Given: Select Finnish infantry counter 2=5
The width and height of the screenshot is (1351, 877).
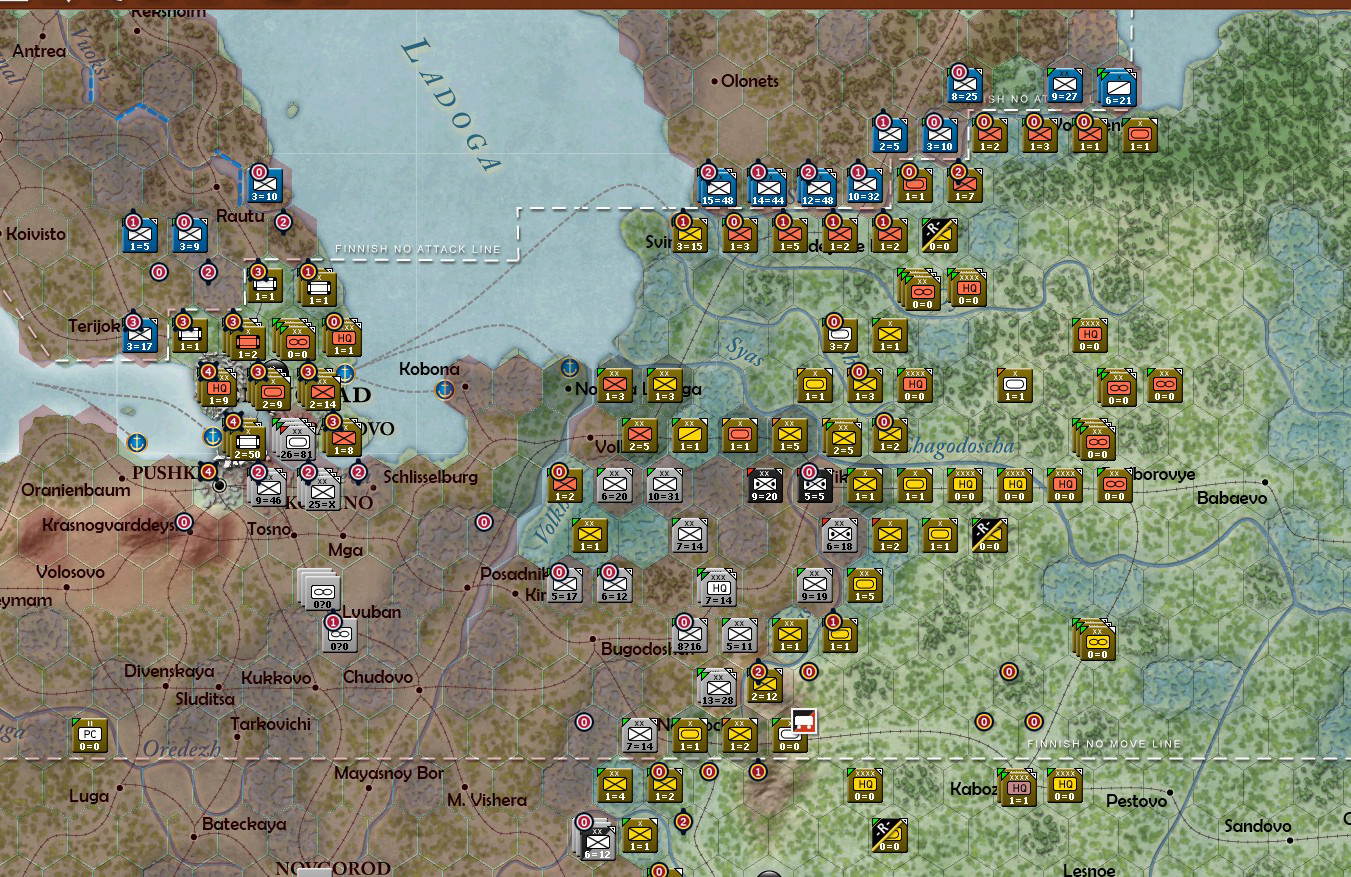Looking at the screenshot, I should [x=889, y=134].
